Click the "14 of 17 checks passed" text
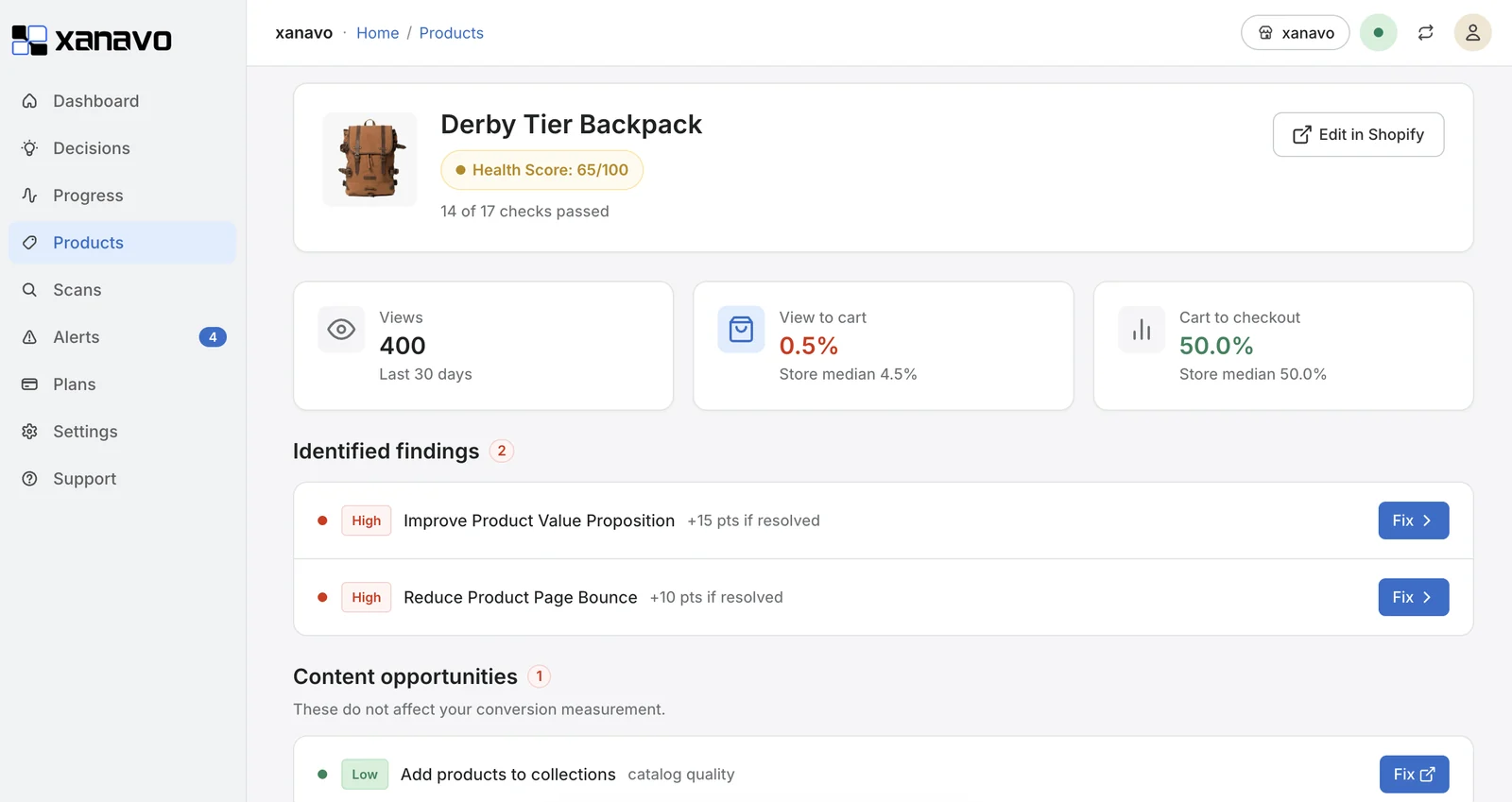 (x=524, y=212)
